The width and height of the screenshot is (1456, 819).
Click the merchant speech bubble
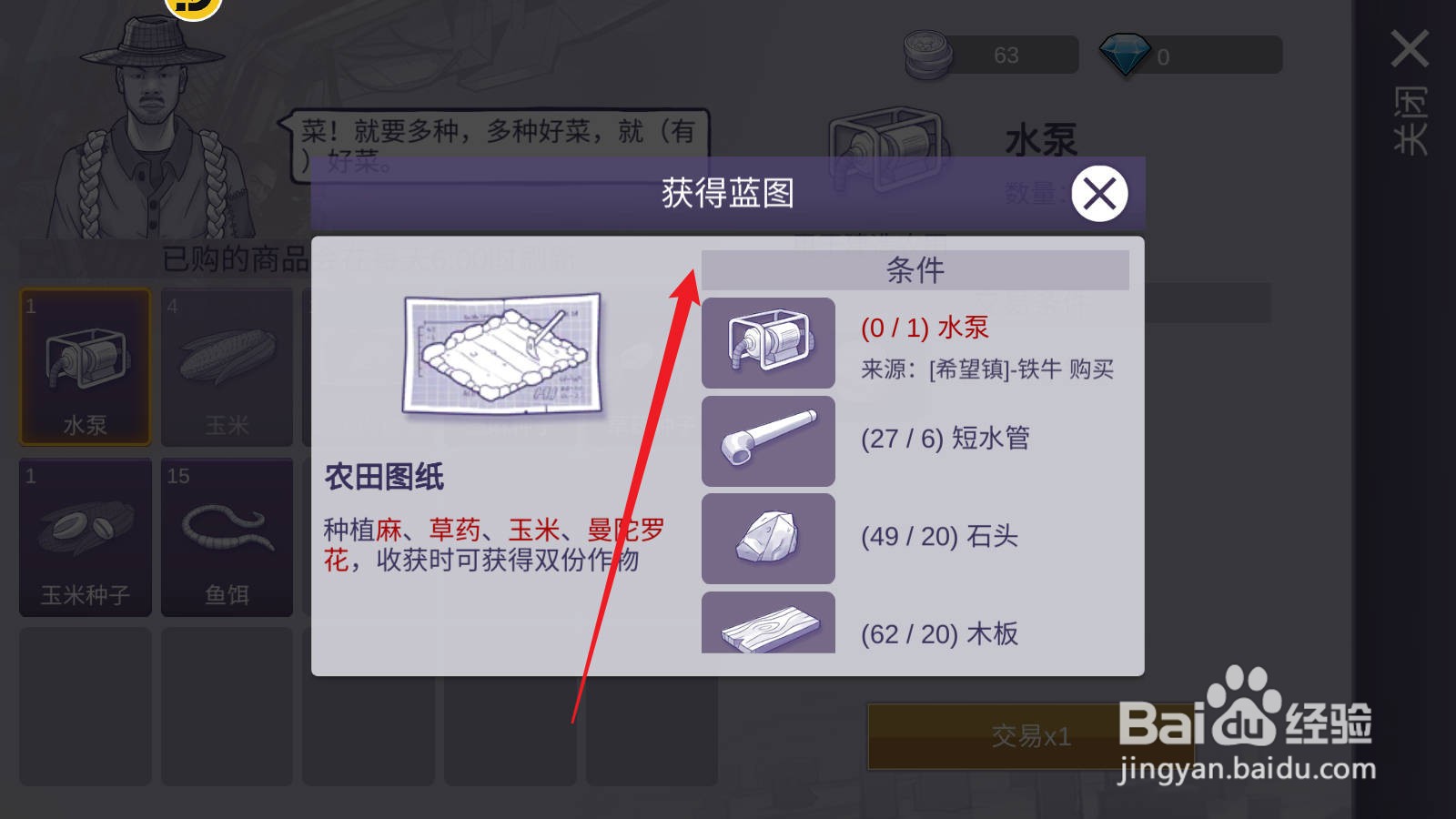492,145
